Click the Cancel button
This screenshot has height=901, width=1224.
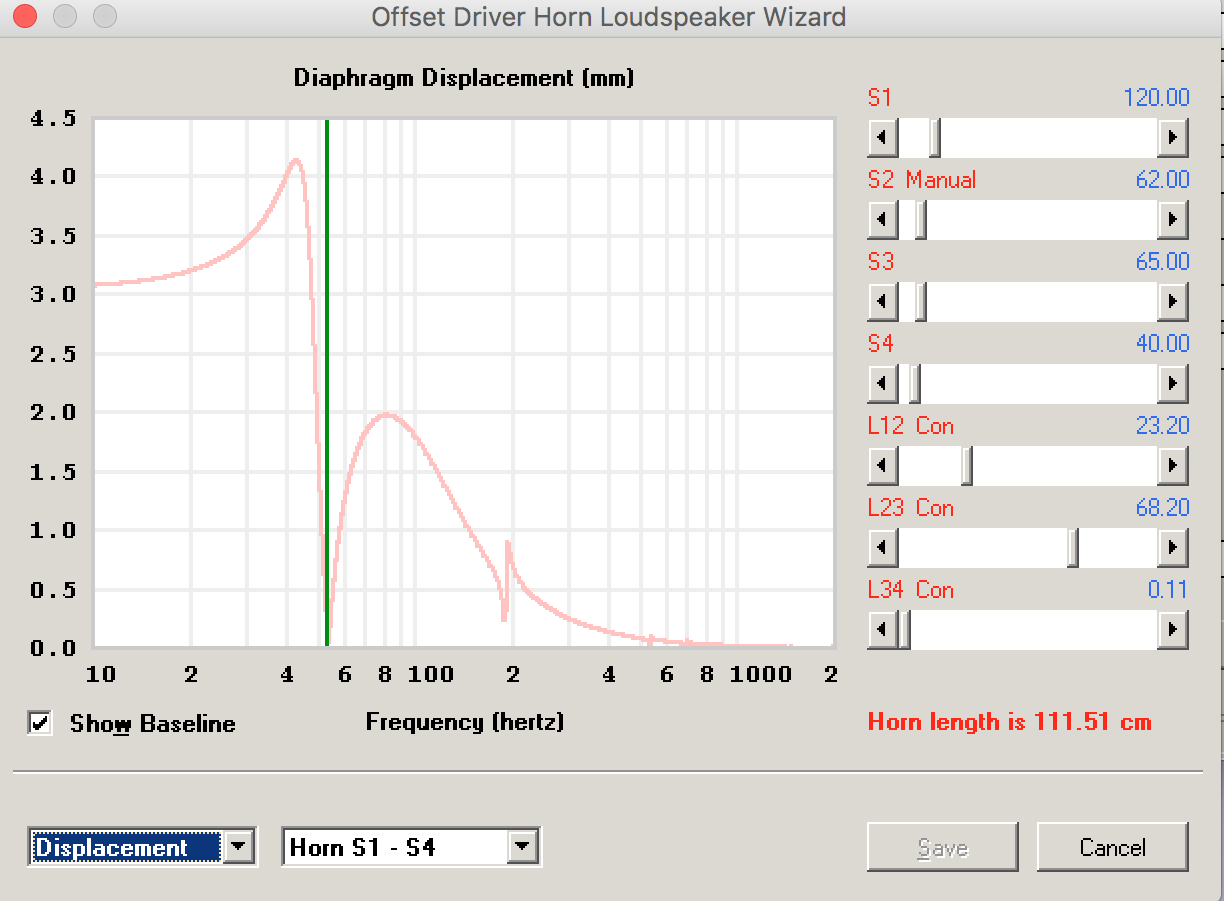1112,847
